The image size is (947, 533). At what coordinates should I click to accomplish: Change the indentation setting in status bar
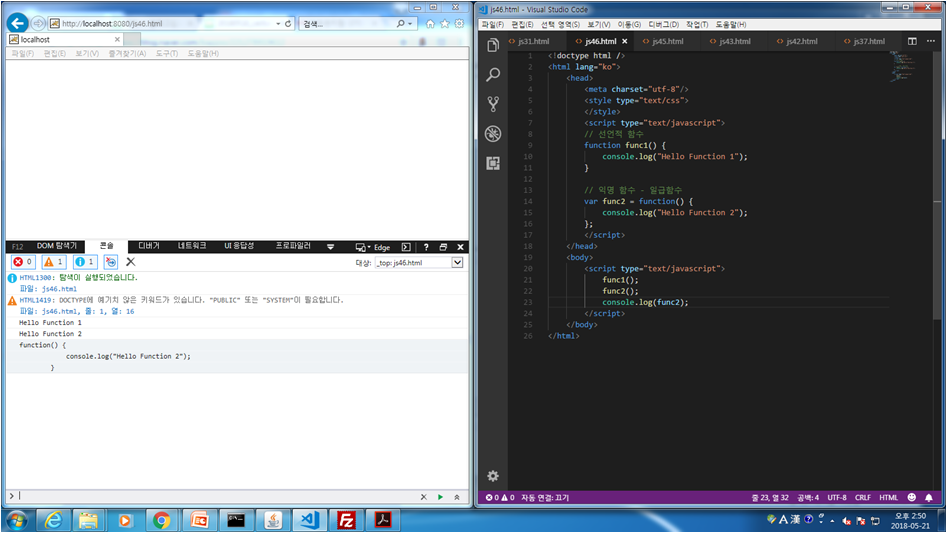point(808,497)
